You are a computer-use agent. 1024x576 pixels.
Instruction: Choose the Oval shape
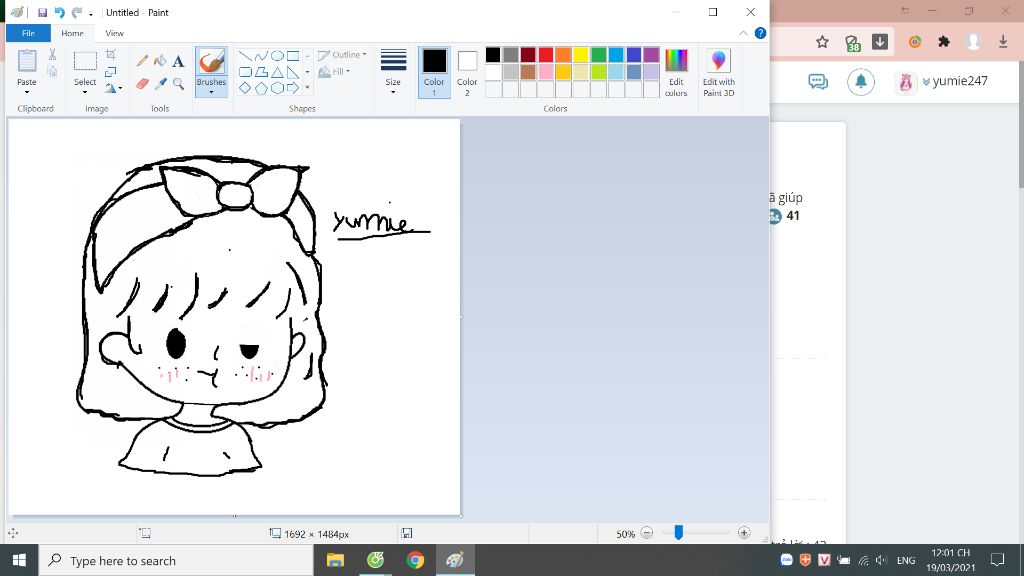277,56
